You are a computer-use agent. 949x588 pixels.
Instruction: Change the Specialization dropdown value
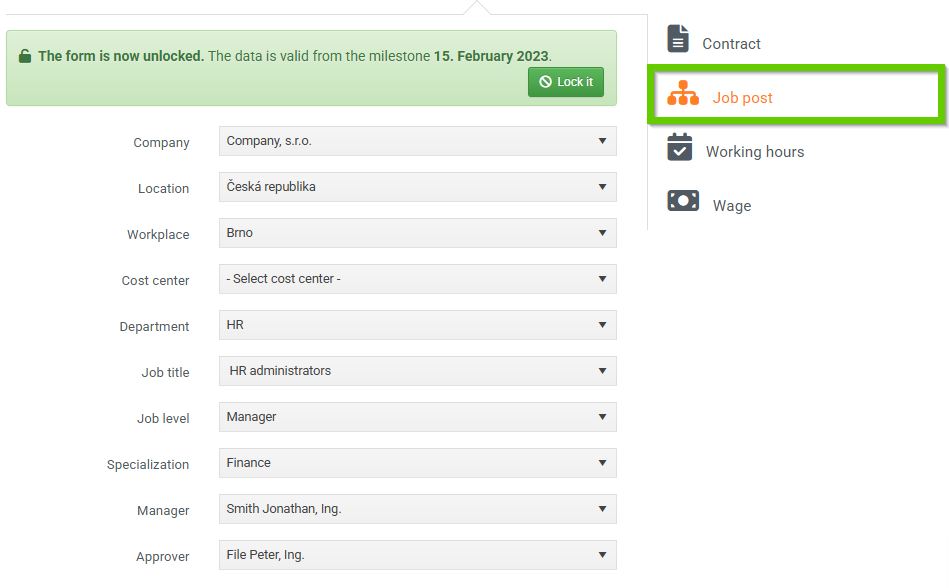coord(417,463)
